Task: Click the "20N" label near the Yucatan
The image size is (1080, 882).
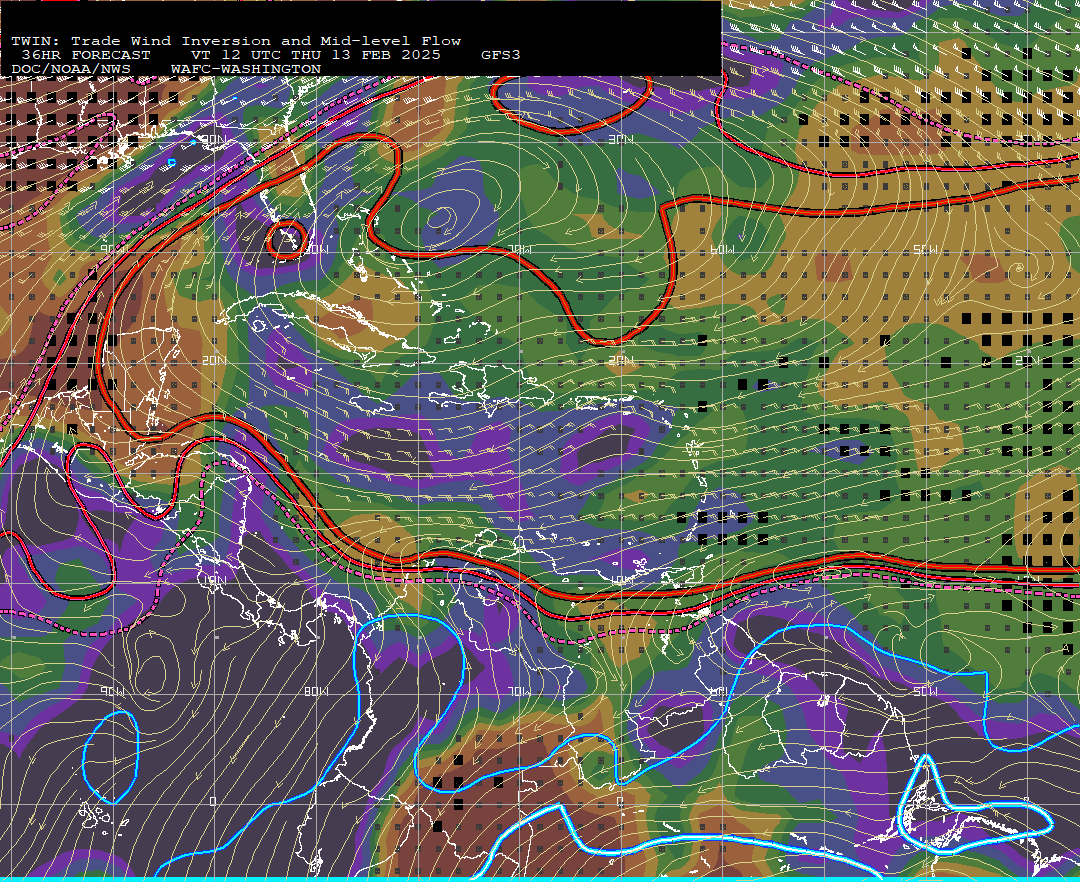Action: pos(214,360)
